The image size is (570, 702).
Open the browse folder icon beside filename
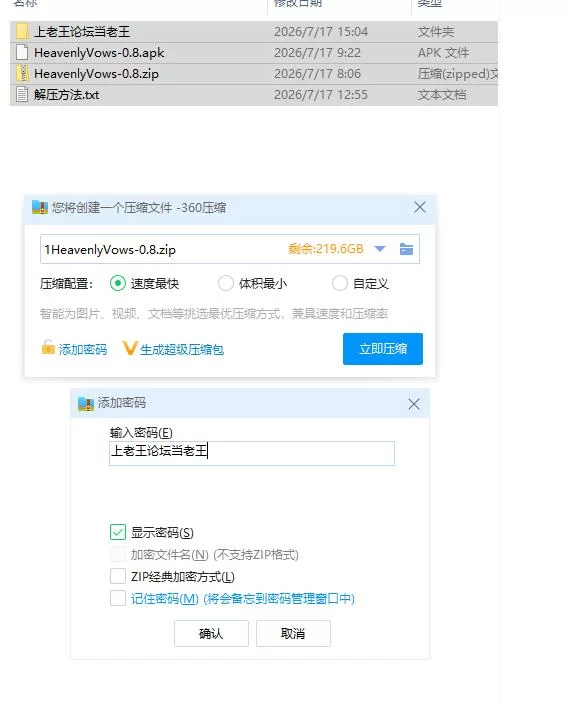tap(406, 249)
